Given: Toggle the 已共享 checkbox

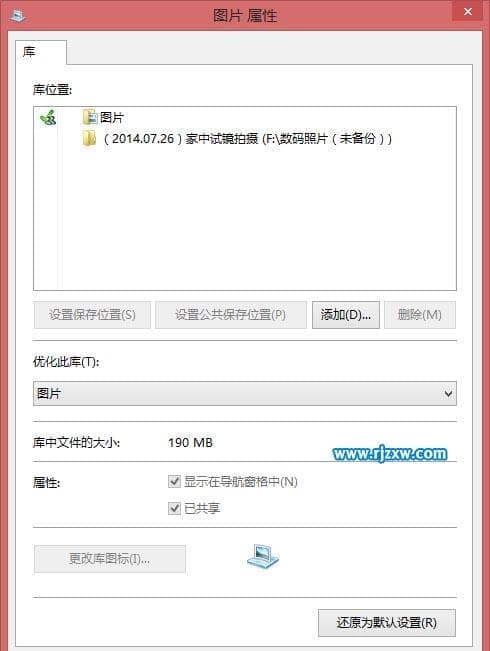Looking at the screenshot, I should pos(174,508).
